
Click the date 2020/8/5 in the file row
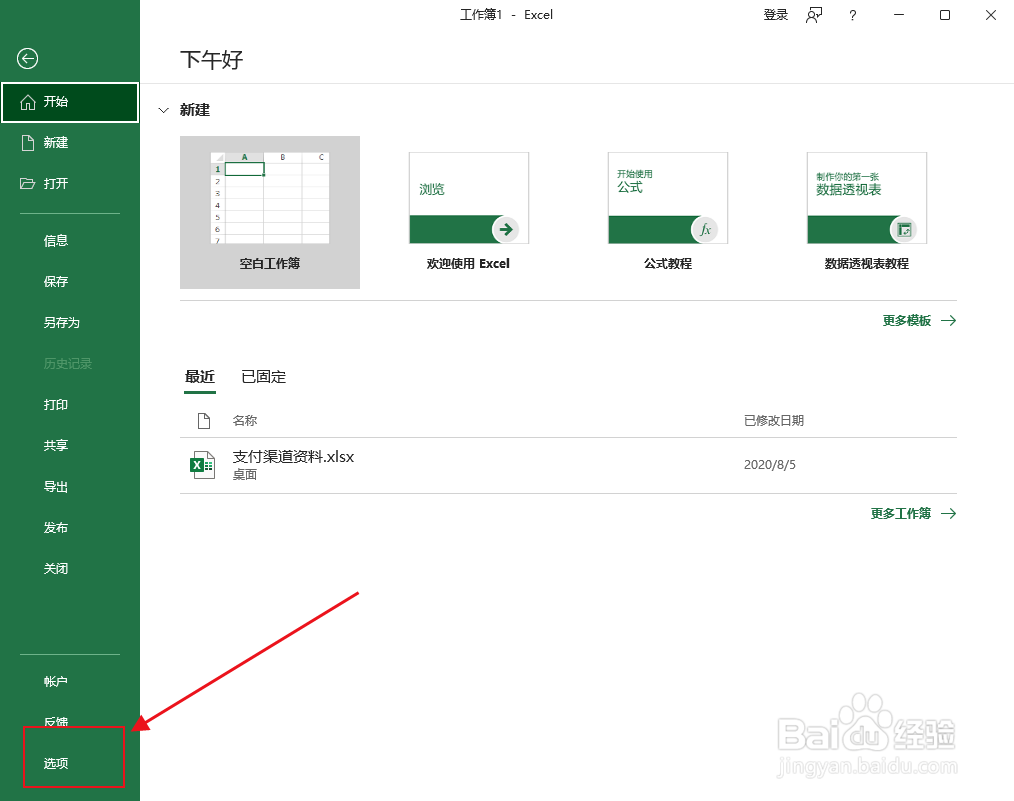[770, 465]
